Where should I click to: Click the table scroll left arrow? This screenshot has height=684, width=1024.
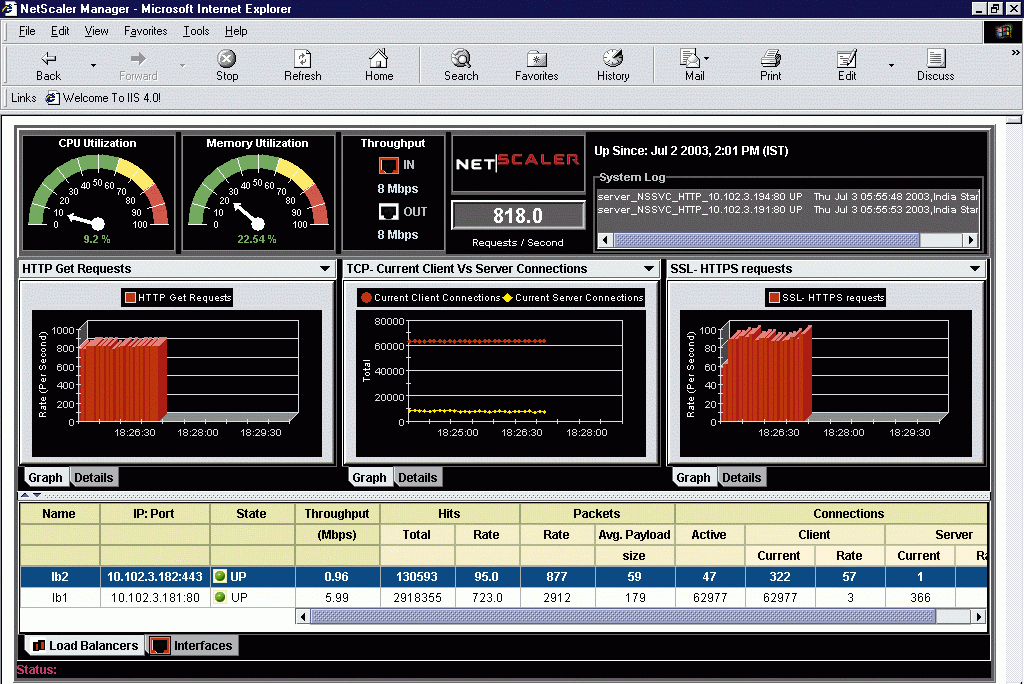pos(303,616)
